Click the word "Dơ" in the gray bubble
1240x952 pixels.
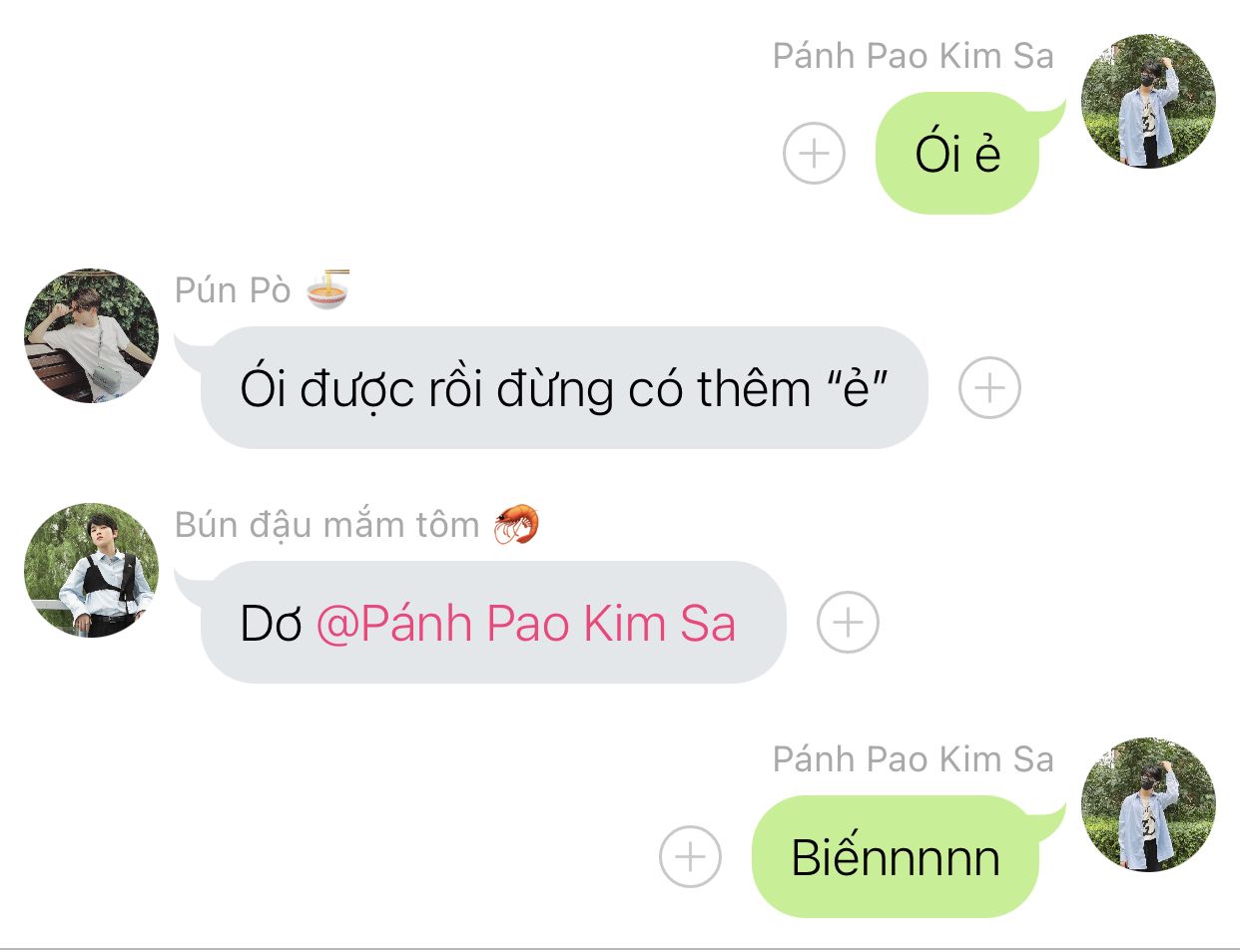(271, 624)
